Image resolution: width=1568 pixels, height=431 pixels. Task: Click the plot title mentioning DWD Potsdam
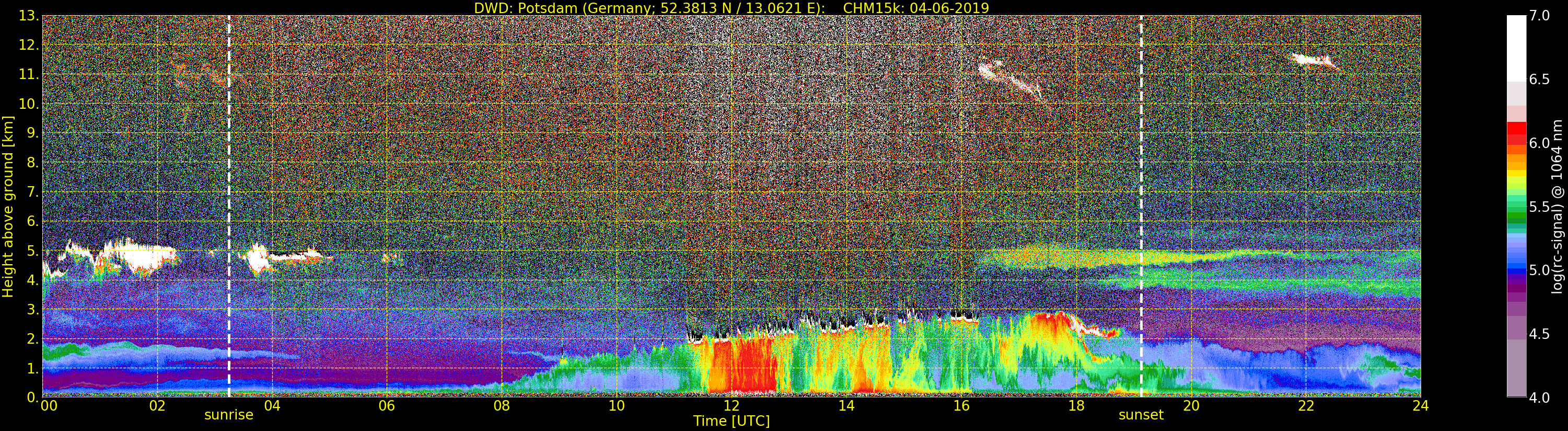pos(731,8)
